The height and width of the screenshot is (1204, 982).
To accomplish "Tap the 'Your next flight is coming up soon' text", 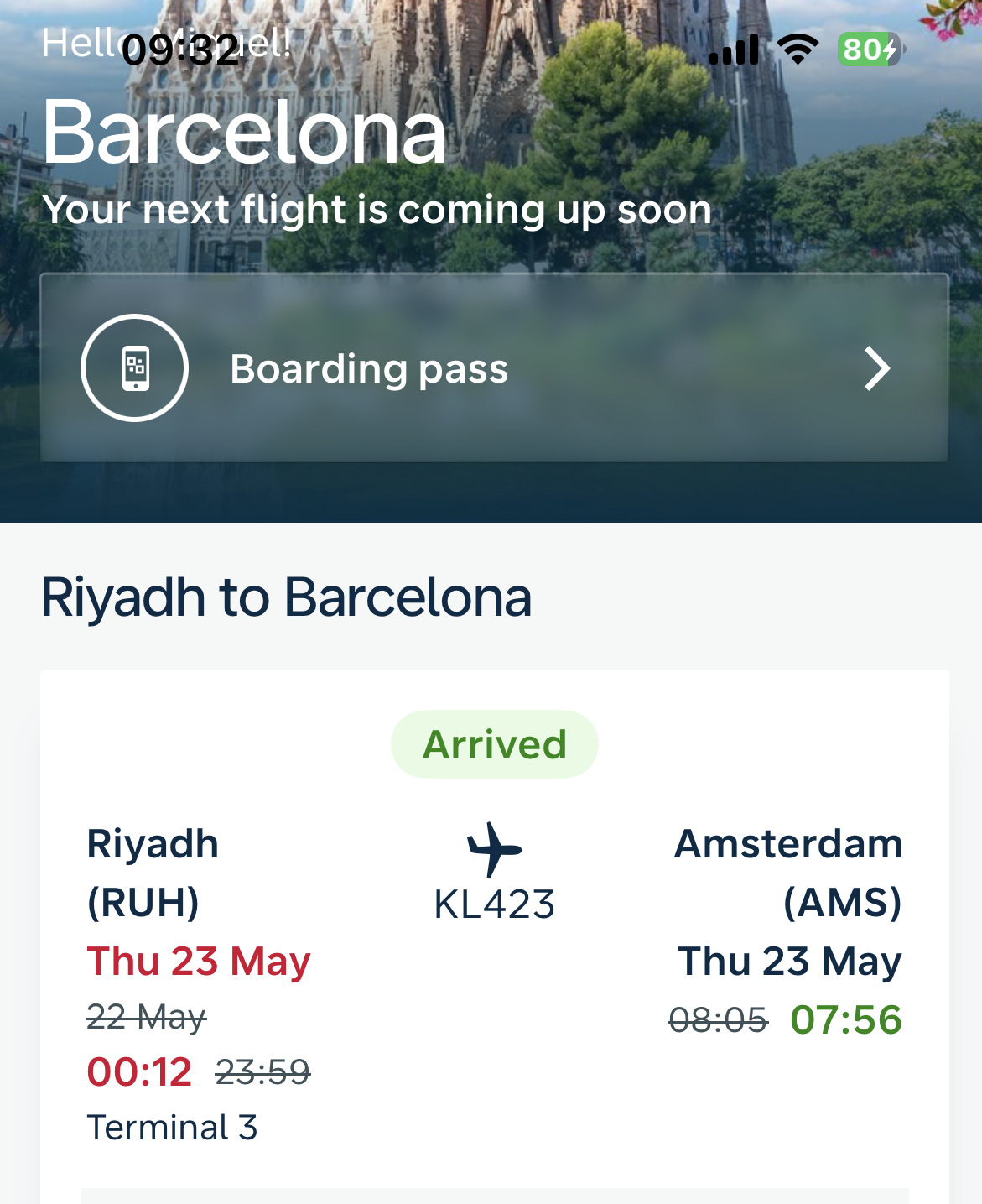I will tap(377, 210).
